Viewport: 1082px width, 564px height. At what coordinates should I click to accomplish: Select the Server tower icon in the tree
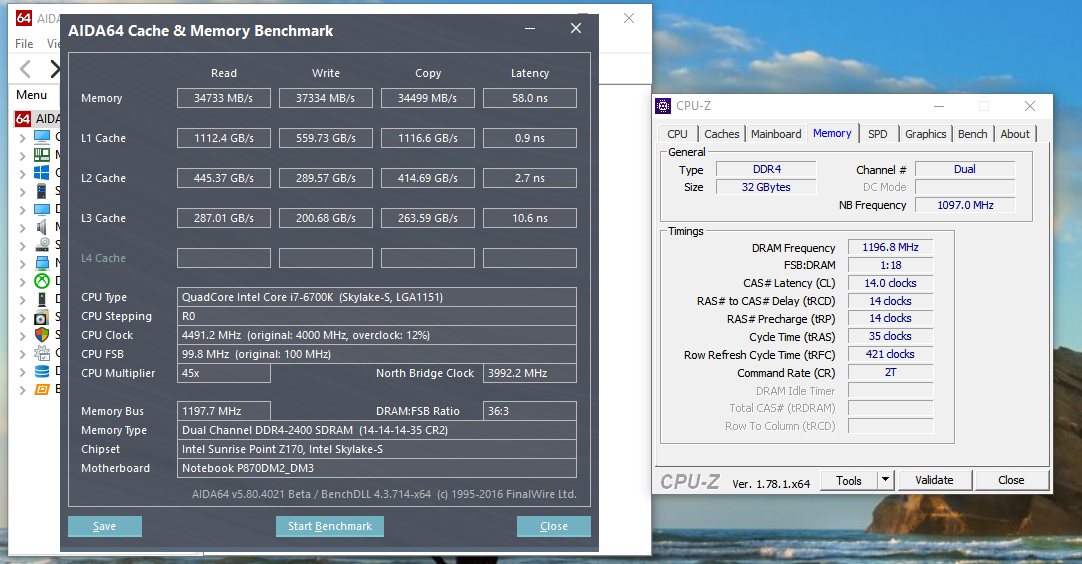click(42, 191)
